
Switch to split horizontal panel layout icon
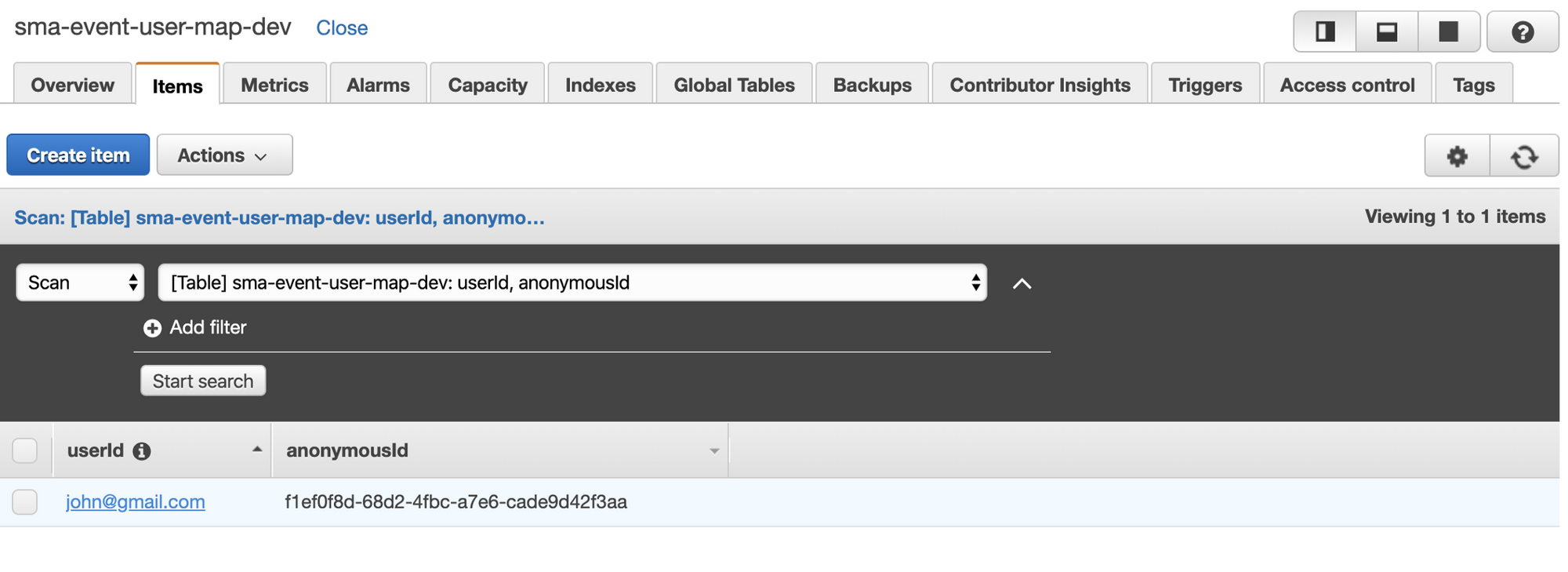click(1387, 32)
